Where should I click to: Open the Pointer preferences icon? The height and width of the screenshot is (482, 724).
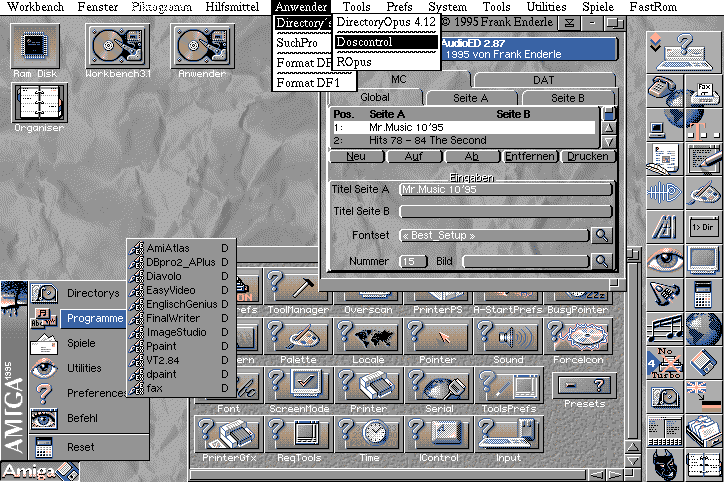click(x=438, y=336)
